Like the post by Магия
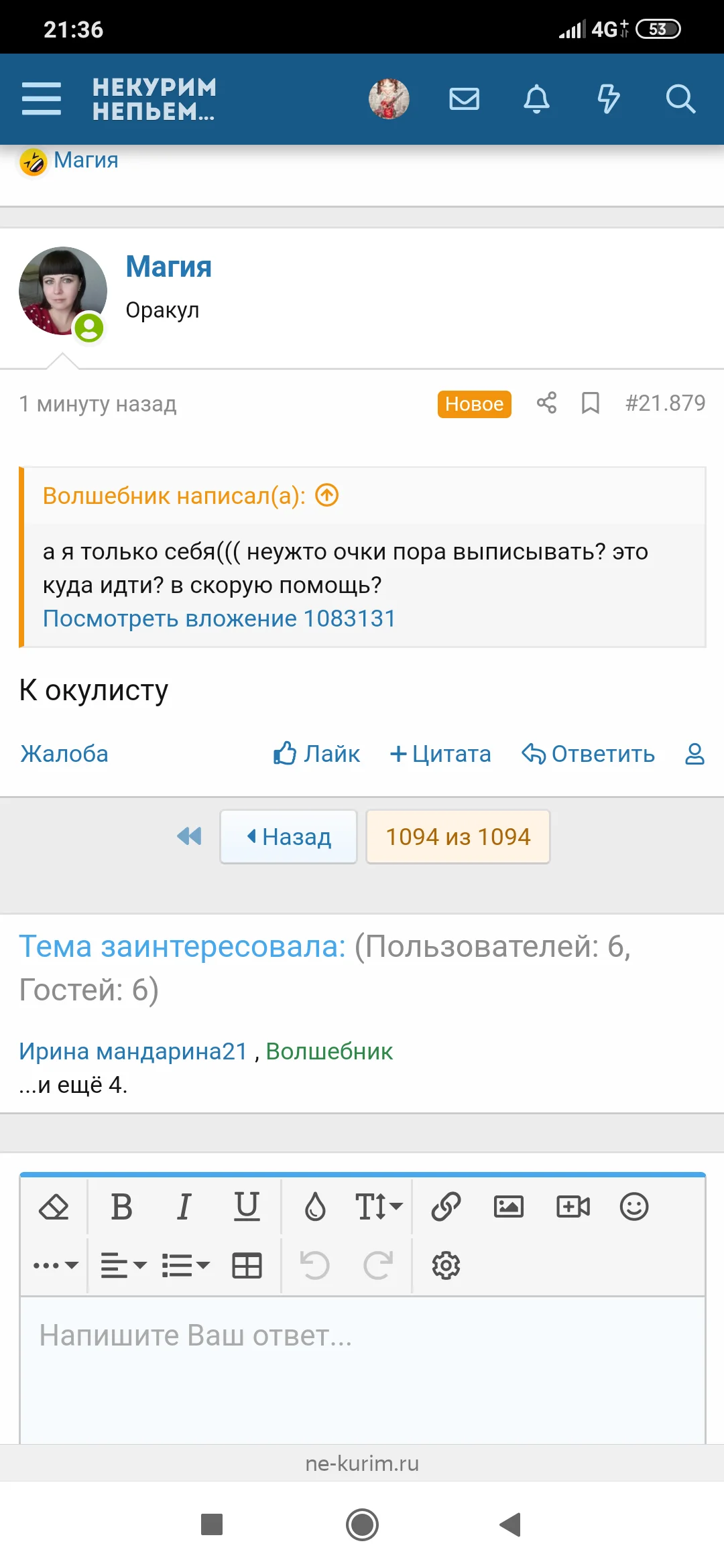The image size is (724, 1568). [x=316, y=754]
